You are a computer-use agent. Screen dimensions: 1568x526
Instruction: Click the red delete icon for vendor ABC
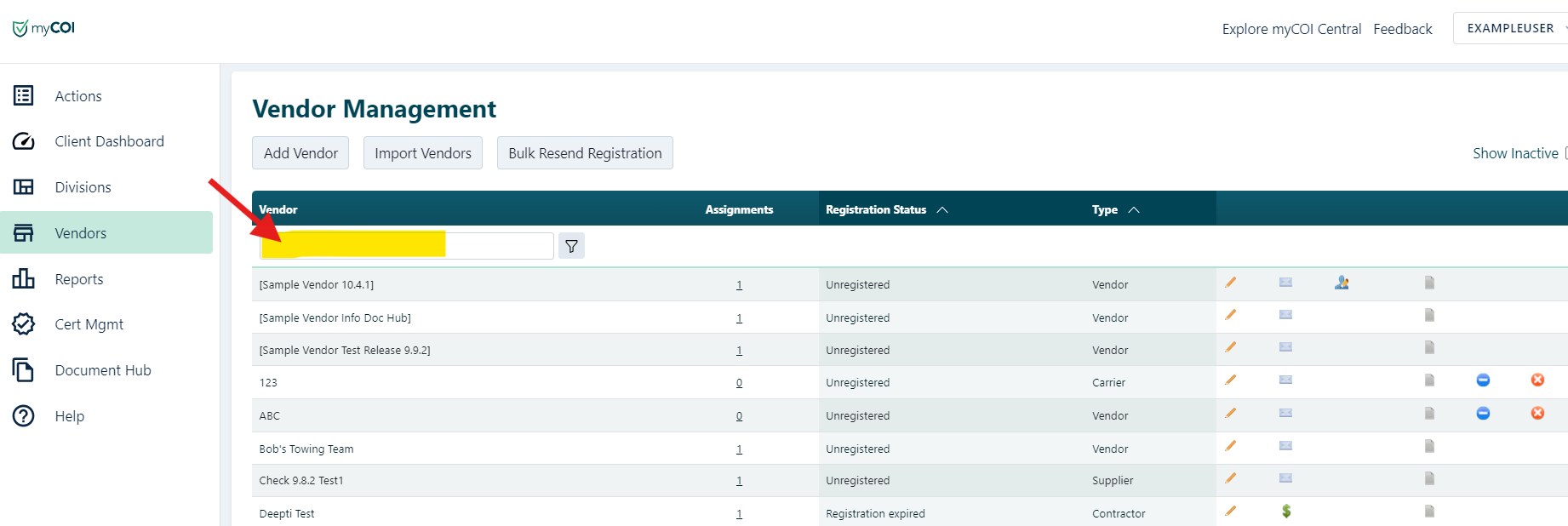1537,414
